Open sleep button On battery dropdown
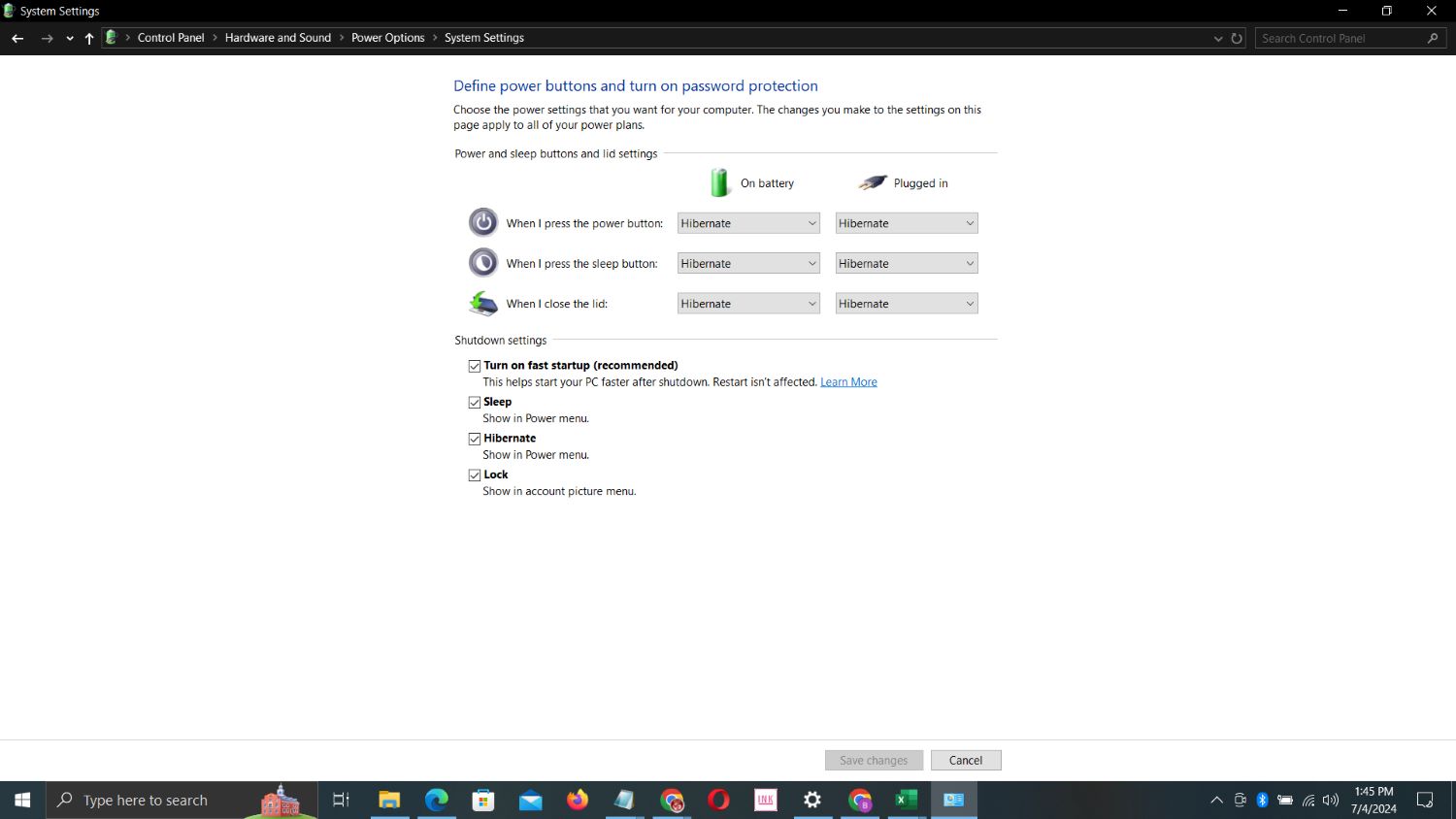Screen dimensions: 1456x819 pyautogui.click(x=748, y=263)
